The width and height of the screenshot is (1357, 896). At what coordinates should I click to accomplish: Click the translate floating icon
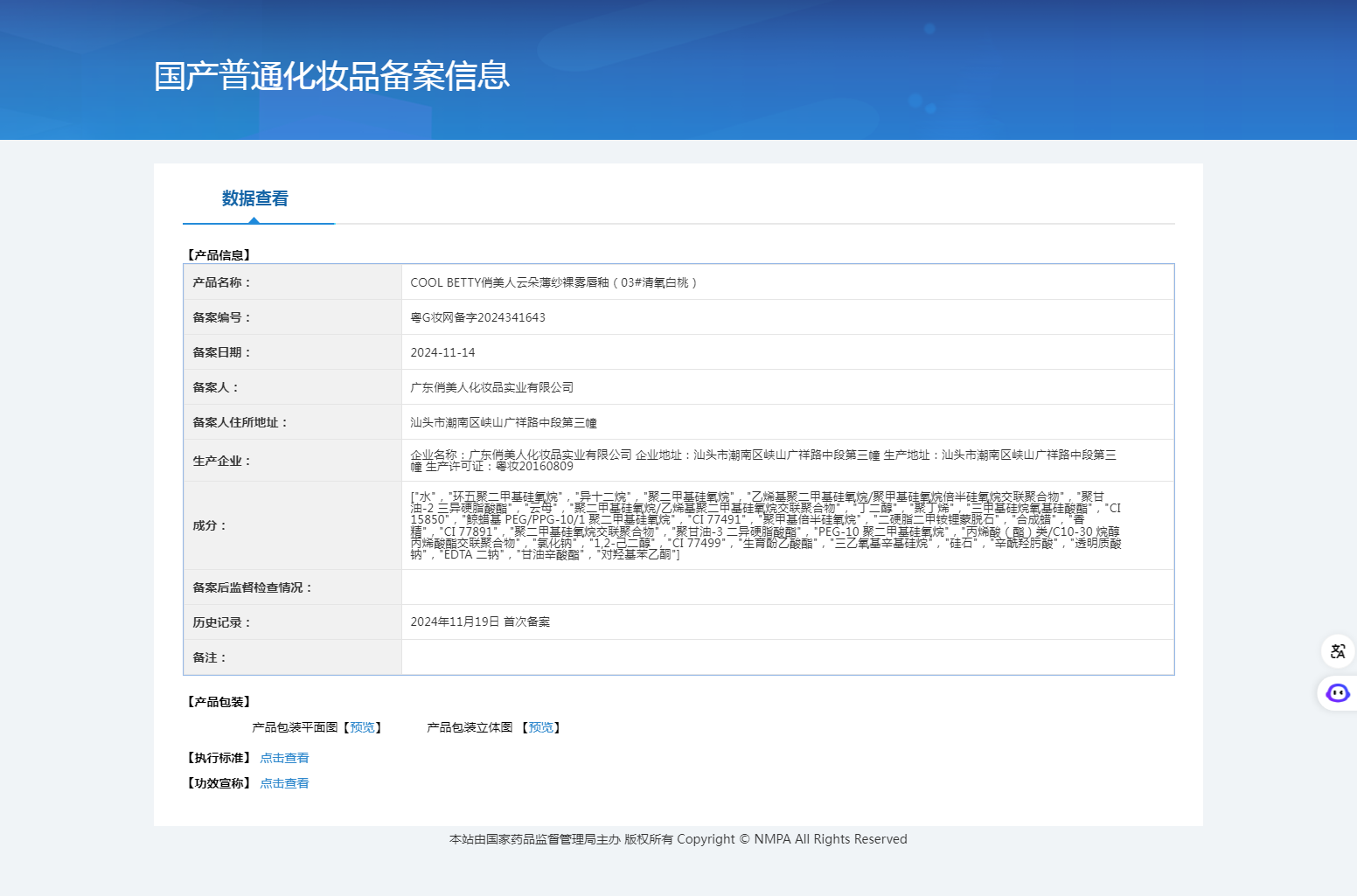(x=1337, y=651)
